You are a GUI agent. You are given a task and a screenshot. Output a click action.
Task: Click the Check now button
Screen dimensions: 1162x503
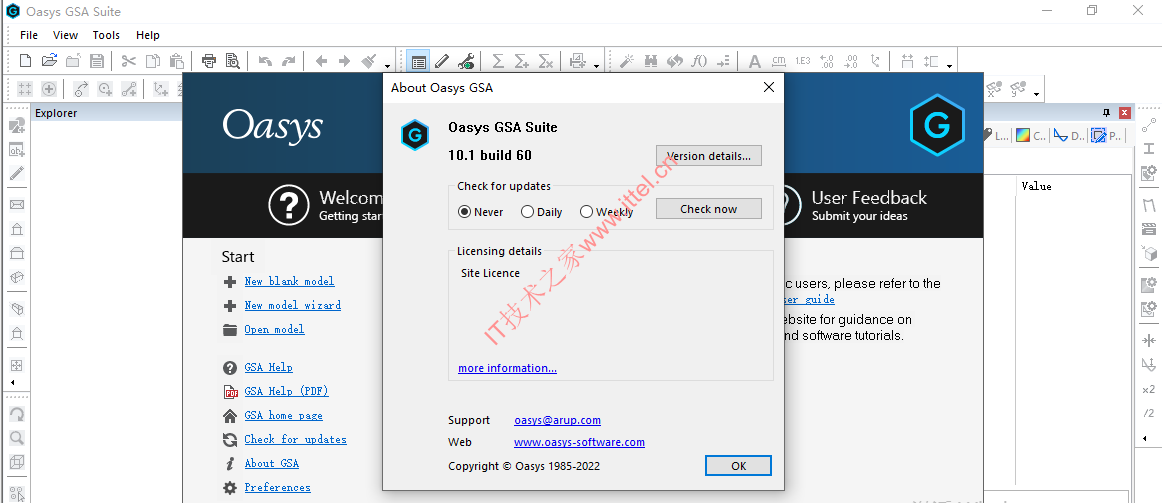click(708, 209)
